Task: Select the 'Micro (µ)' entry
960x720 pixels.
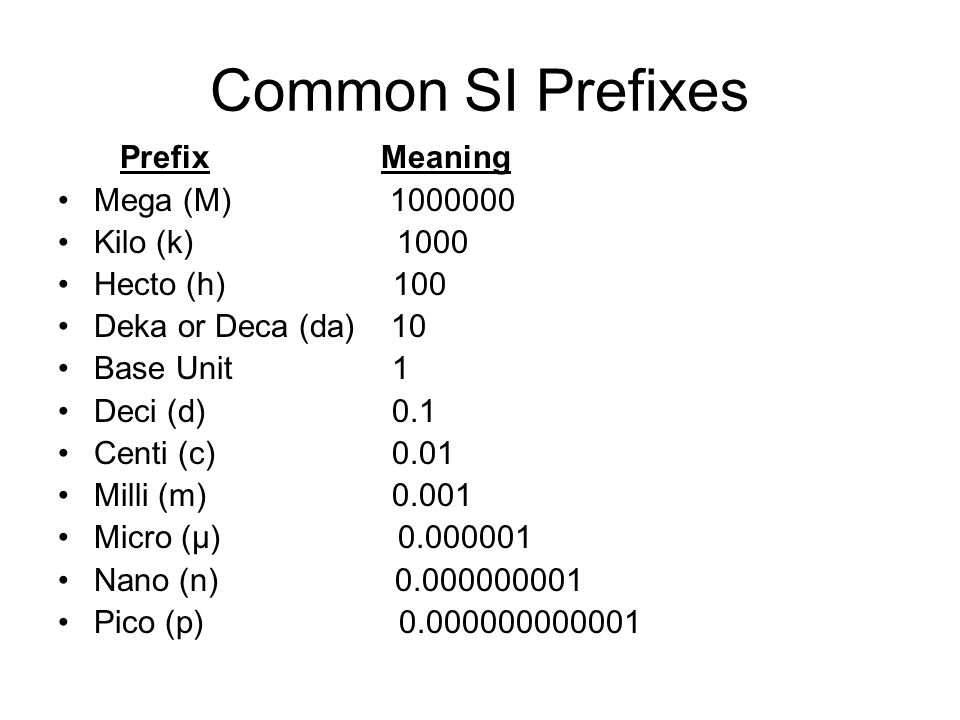Action: coord(157,538)
